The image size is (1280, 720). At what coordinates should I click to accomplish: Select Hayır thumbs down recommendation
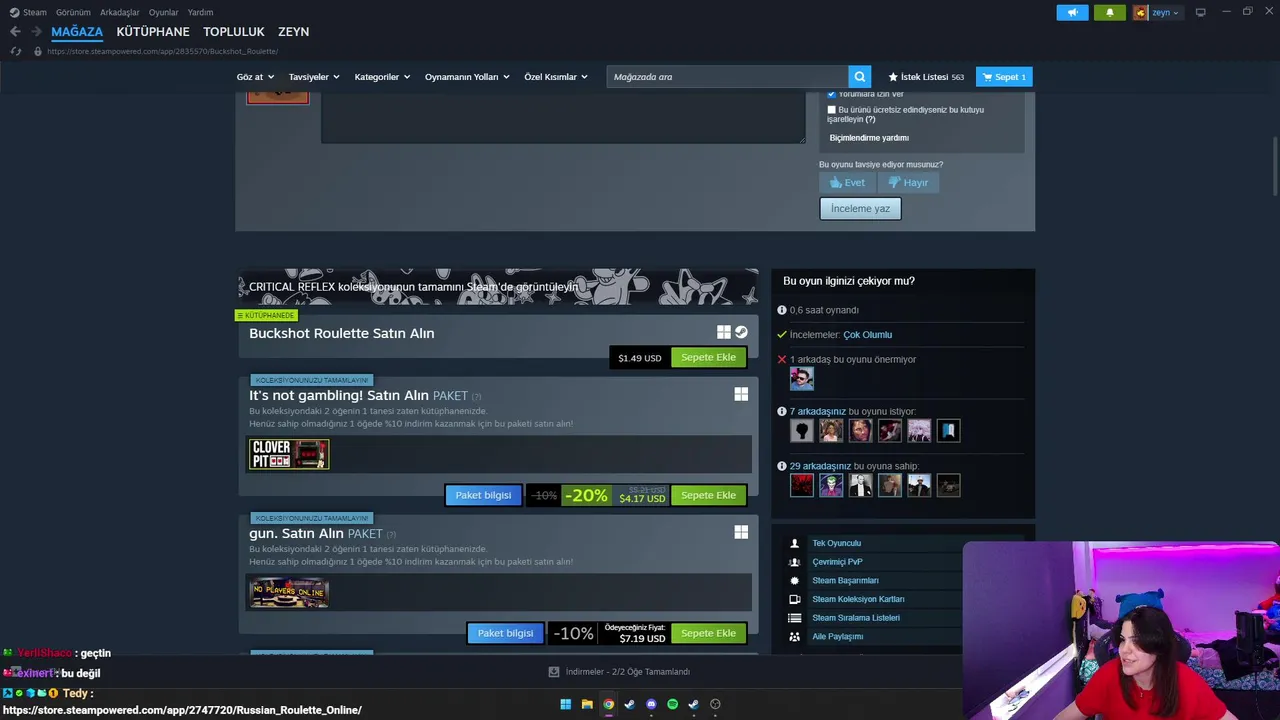908,182
